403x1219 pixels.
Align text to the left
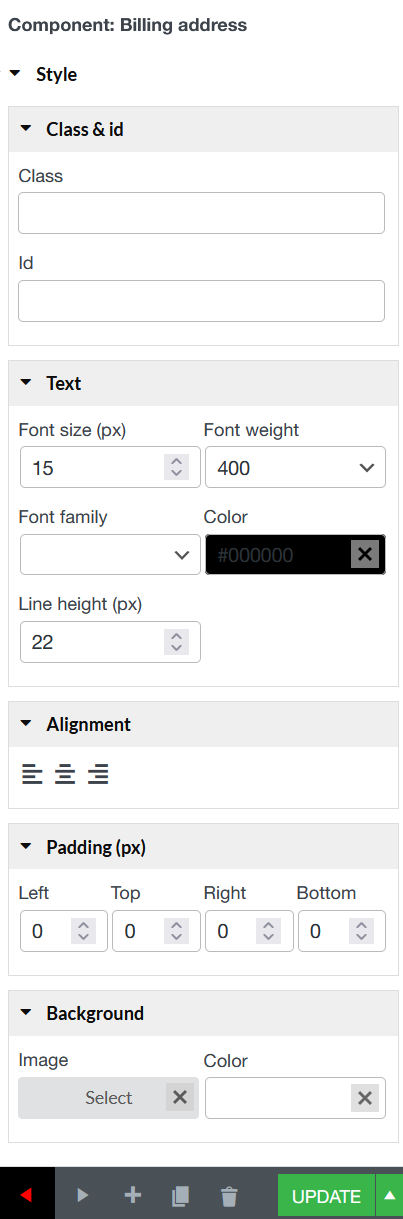coord(33,774)
